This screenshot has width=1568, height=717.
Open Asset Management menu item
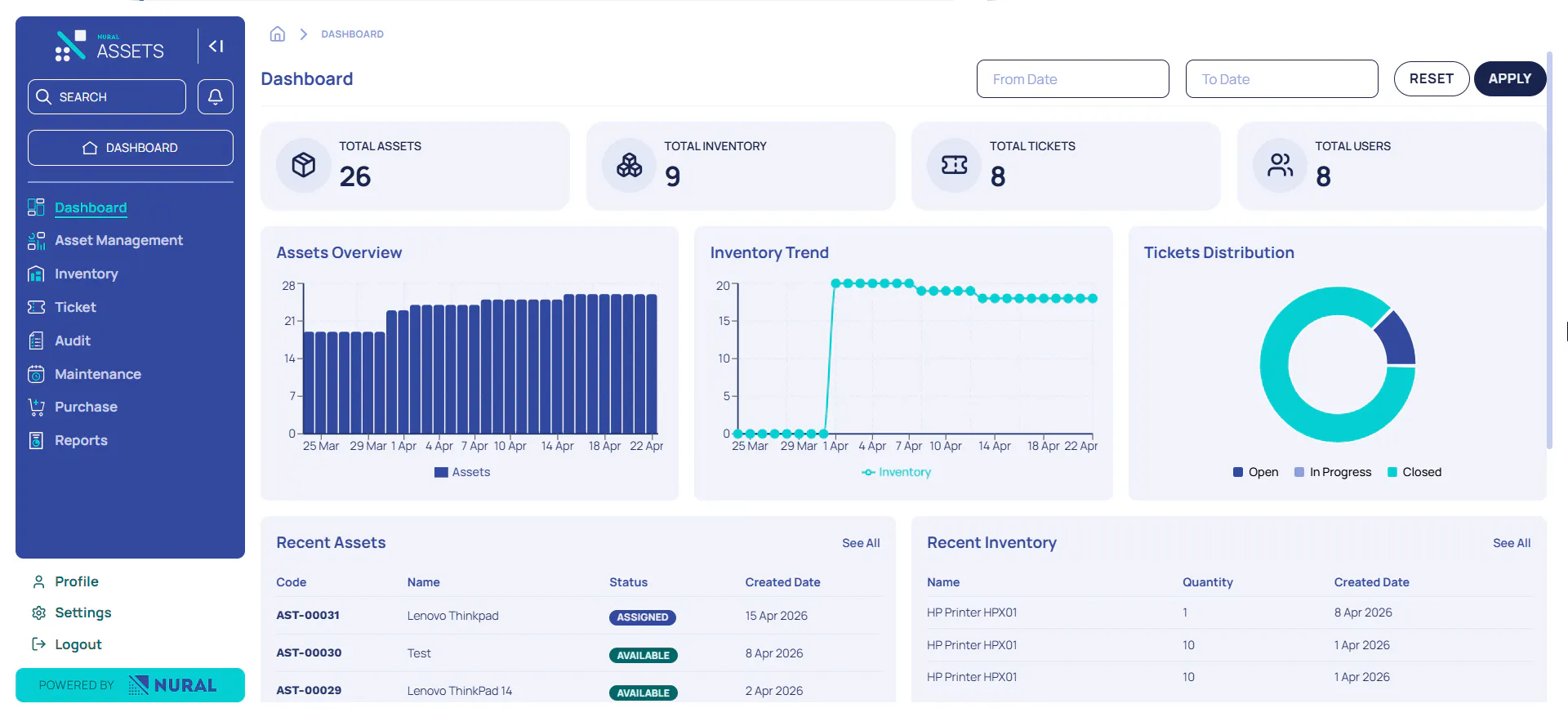118,240
